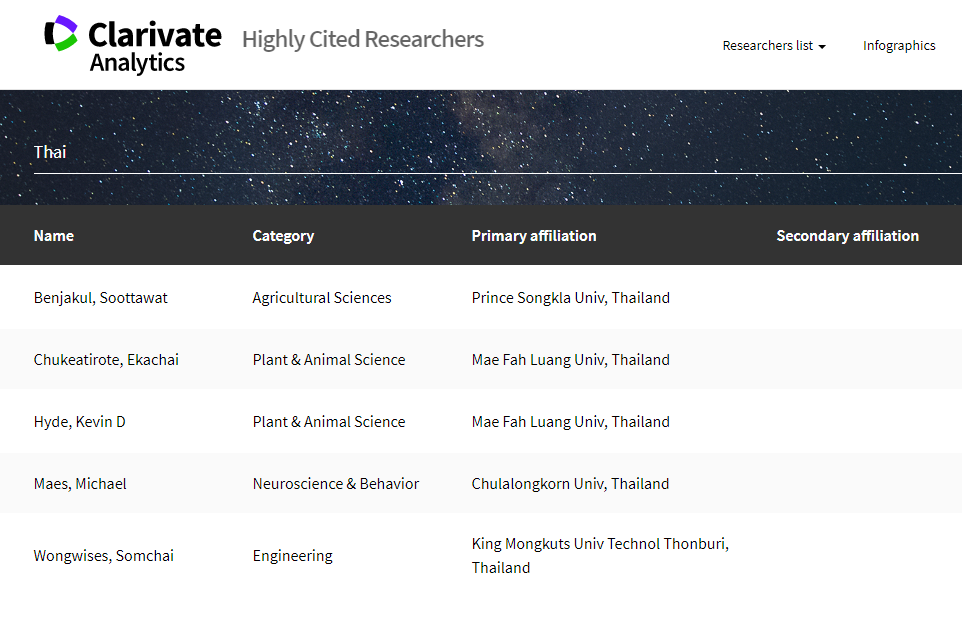Image resolution: width=962 pixels, height=630 pixels.
Task: Select researcher Hyde, Kevin D
Action: 80,422
